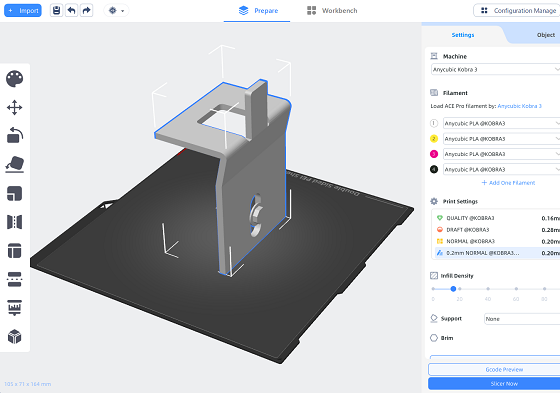
Task: Click the black filament 4 color swatch
Action: click(434, 169)
